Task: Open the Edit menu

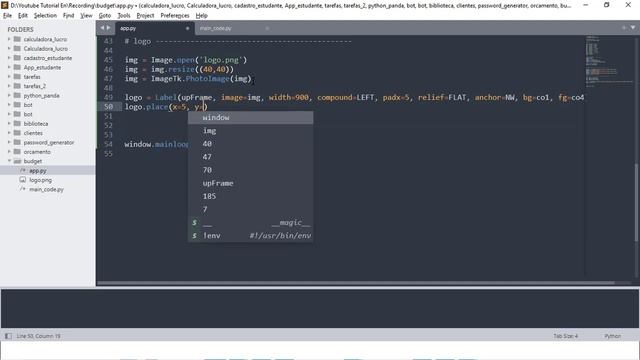Action: pos(23,16)
